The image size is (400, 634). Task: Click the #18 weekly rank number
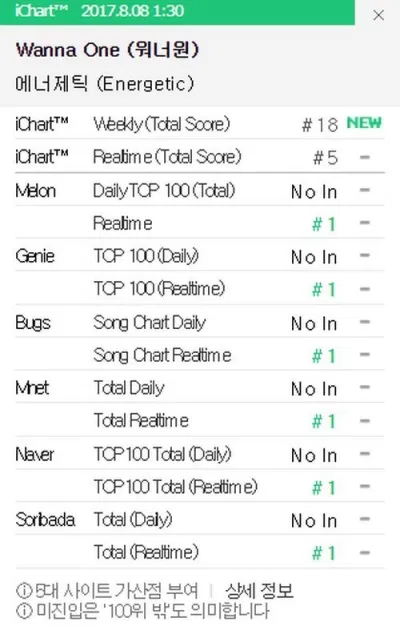(320, 125)
